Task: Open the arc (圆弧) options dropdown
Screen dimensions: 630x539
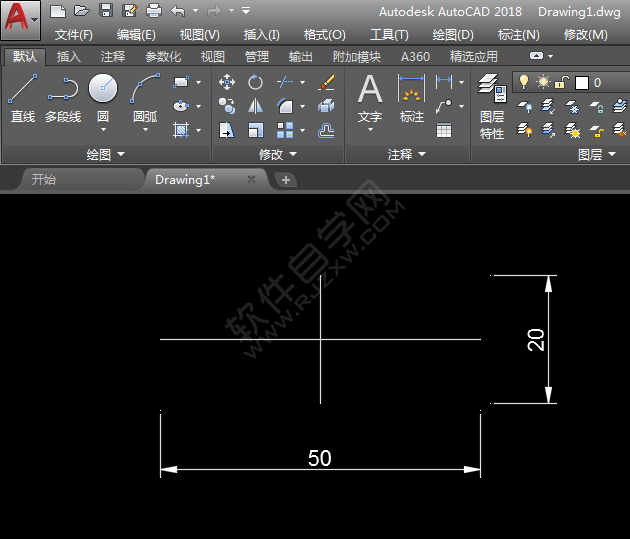Action: click(x=145, y=130)
